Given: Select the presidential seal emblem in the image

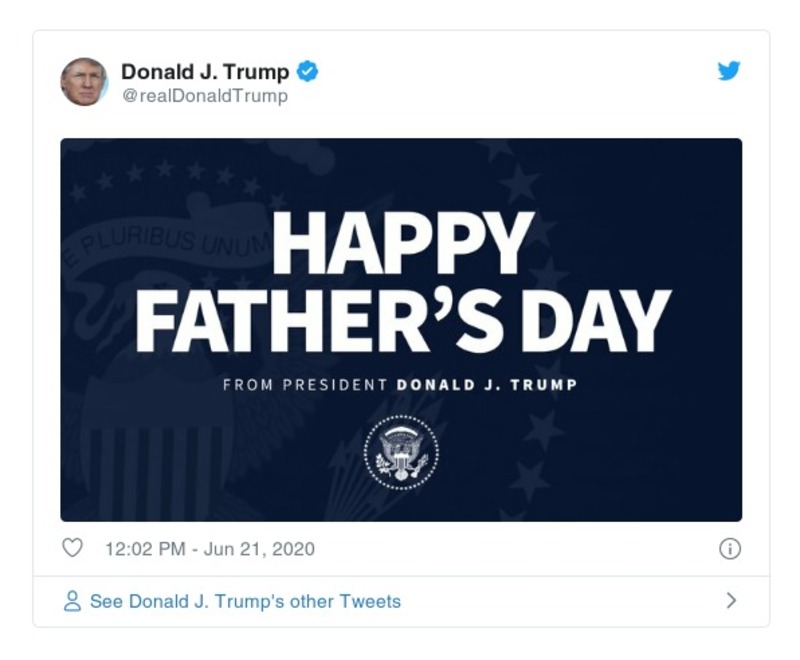Looking at the screenshot, I should [x=400, y=451].
